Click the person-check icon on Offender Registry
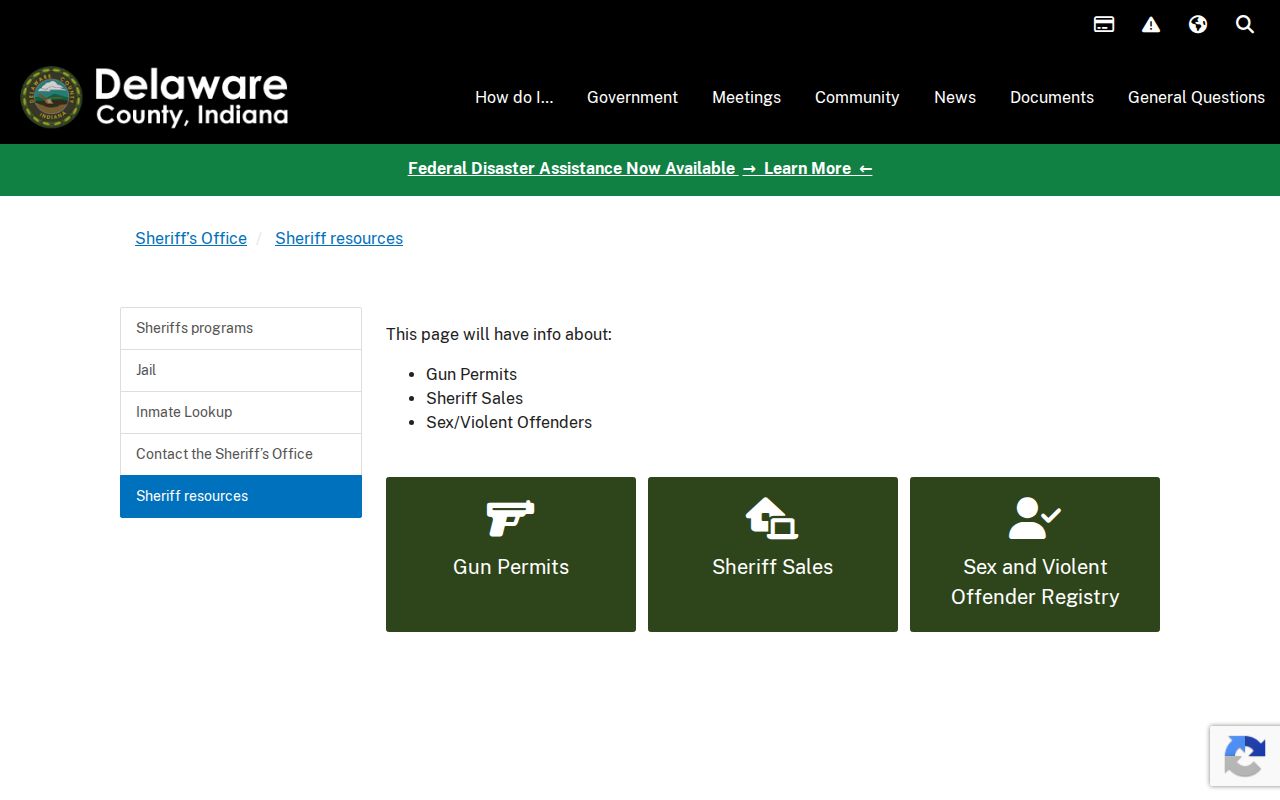This screenshot has height=800, width=1280. click(x=1035, y=518)
